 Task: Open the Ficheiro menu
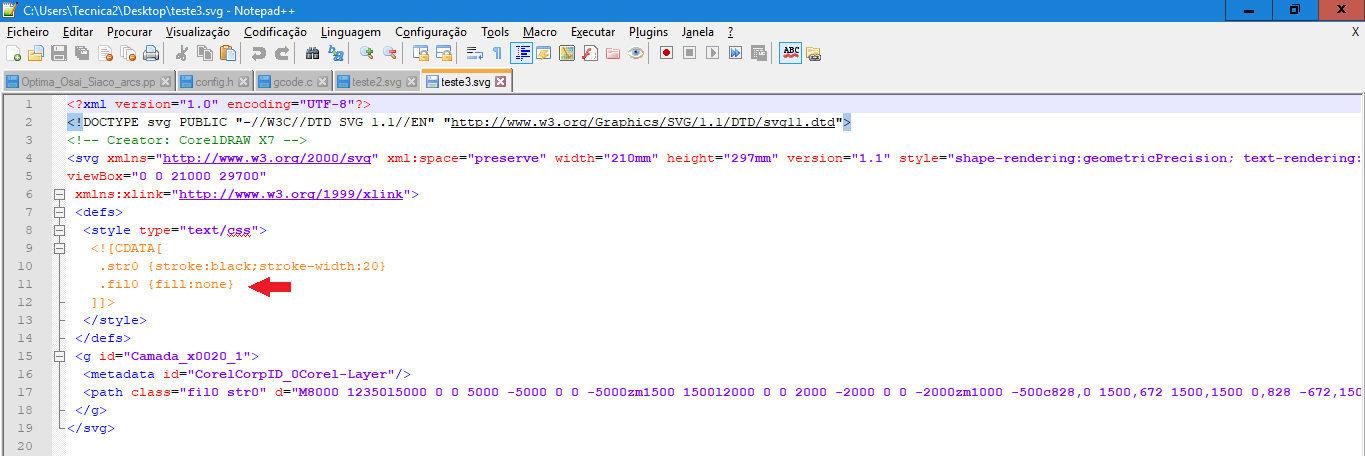28,32
